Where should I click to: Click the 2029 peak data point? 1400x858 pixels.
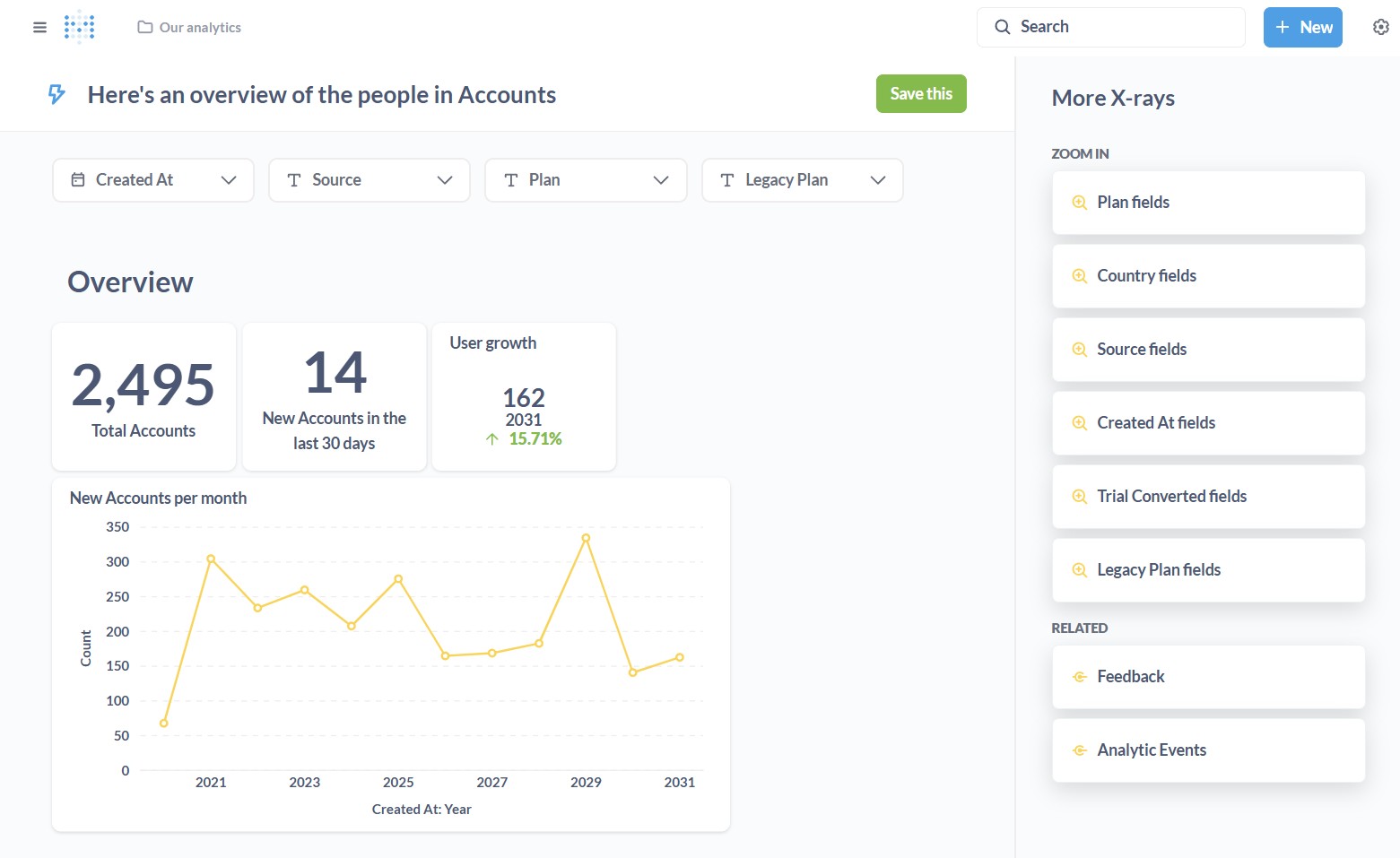[x=586, y=538]
